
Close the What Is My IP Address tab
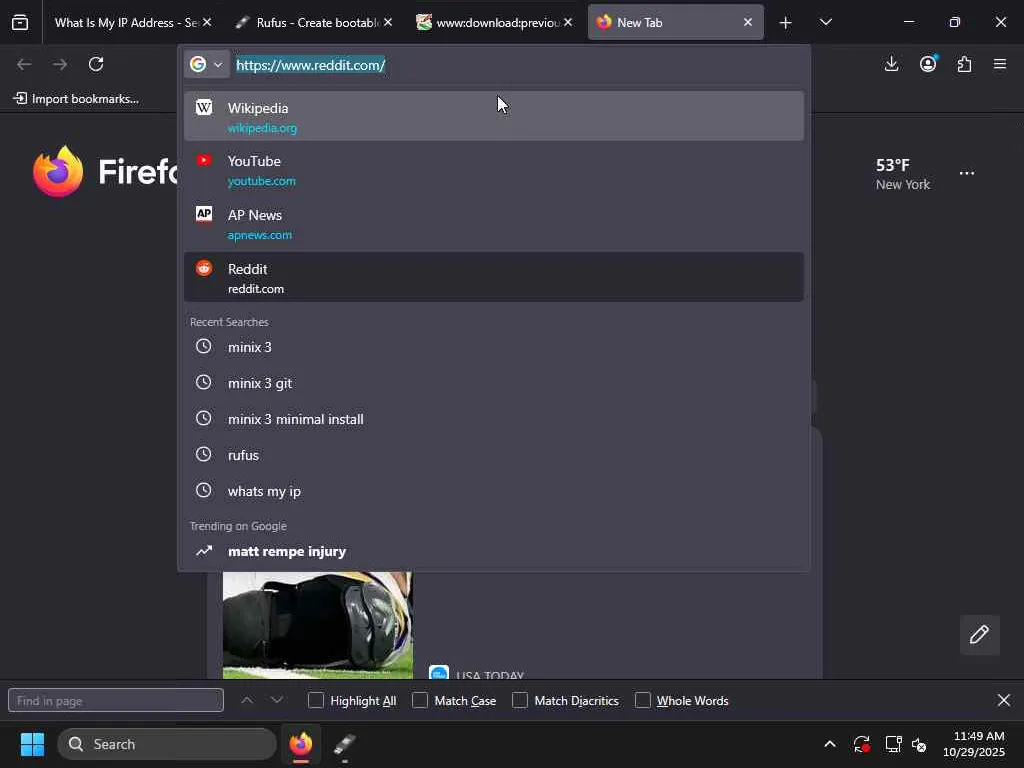pos(207,22)
